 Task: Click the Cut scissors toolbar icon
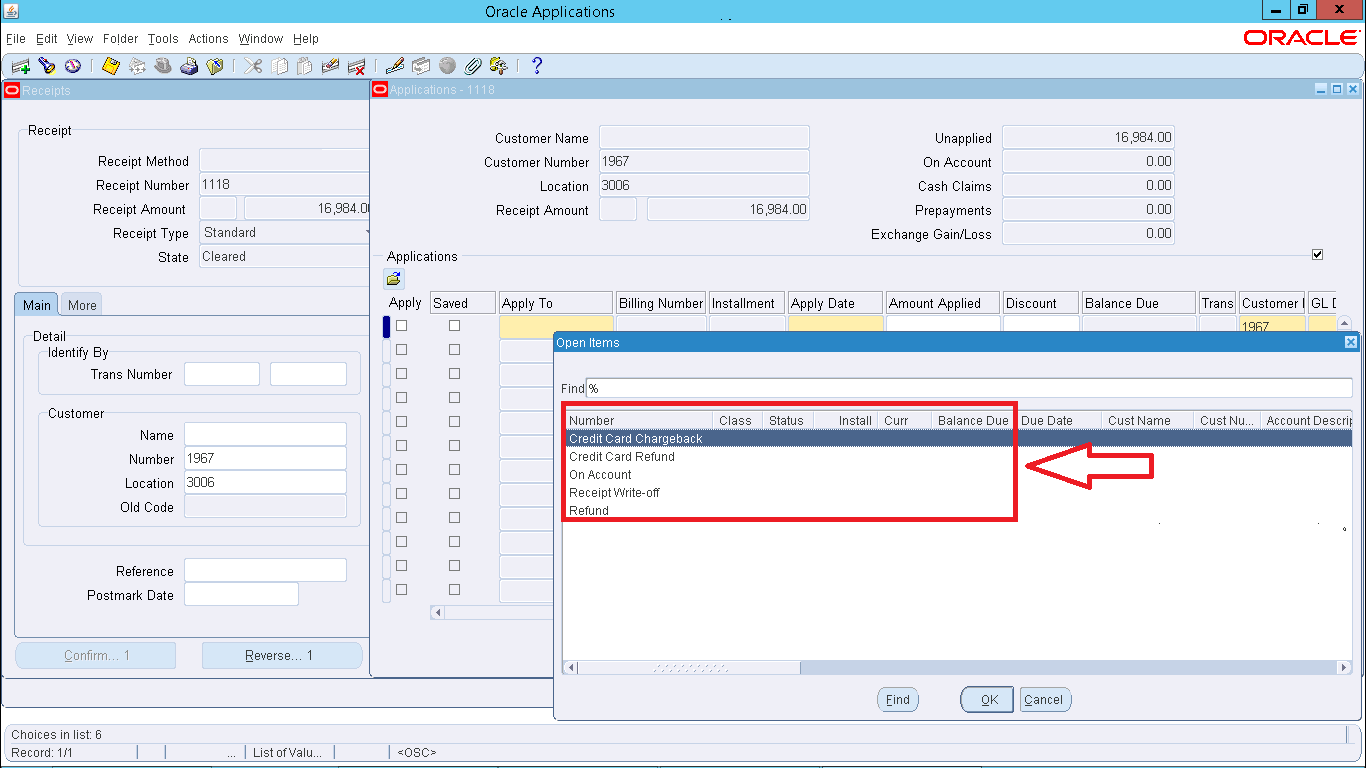[253, 66]
